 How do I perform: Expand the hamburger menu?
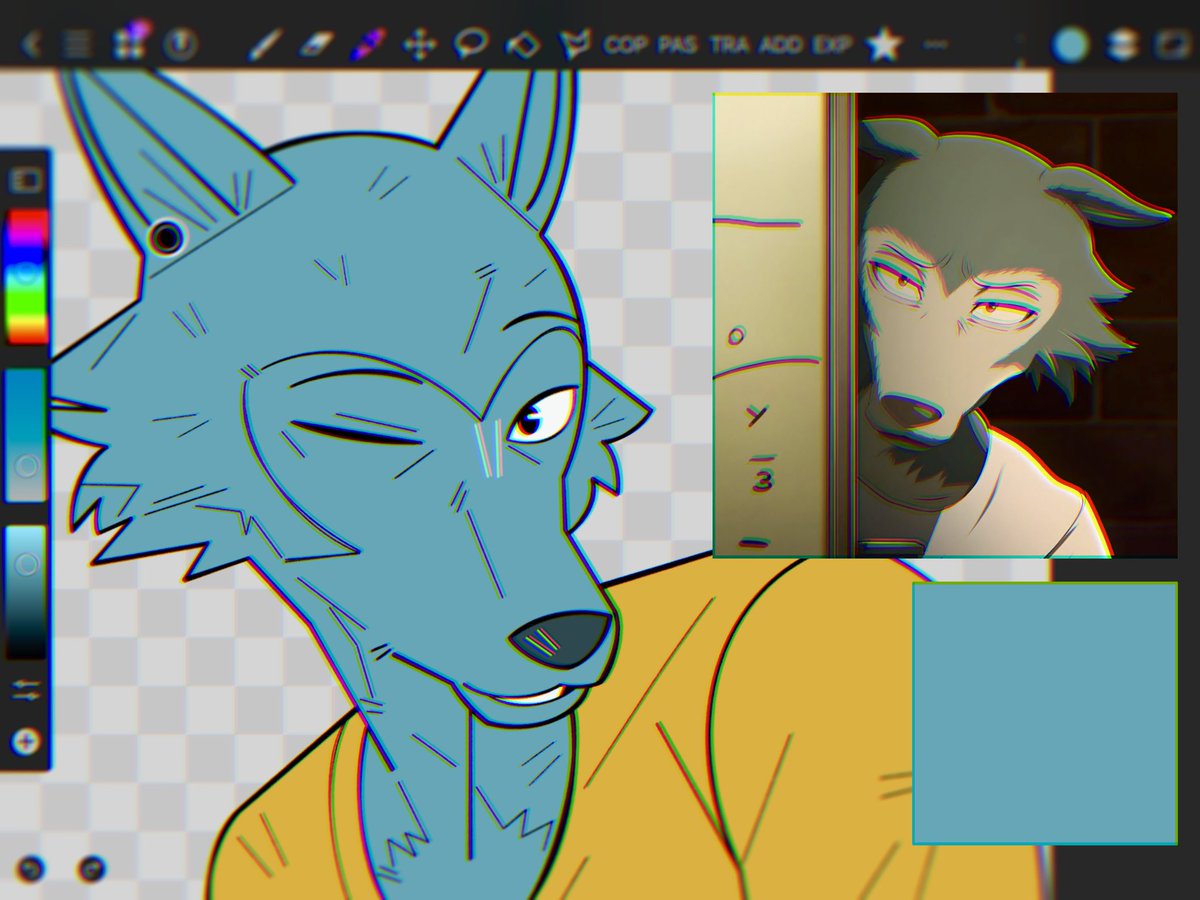tap(75, 43)
